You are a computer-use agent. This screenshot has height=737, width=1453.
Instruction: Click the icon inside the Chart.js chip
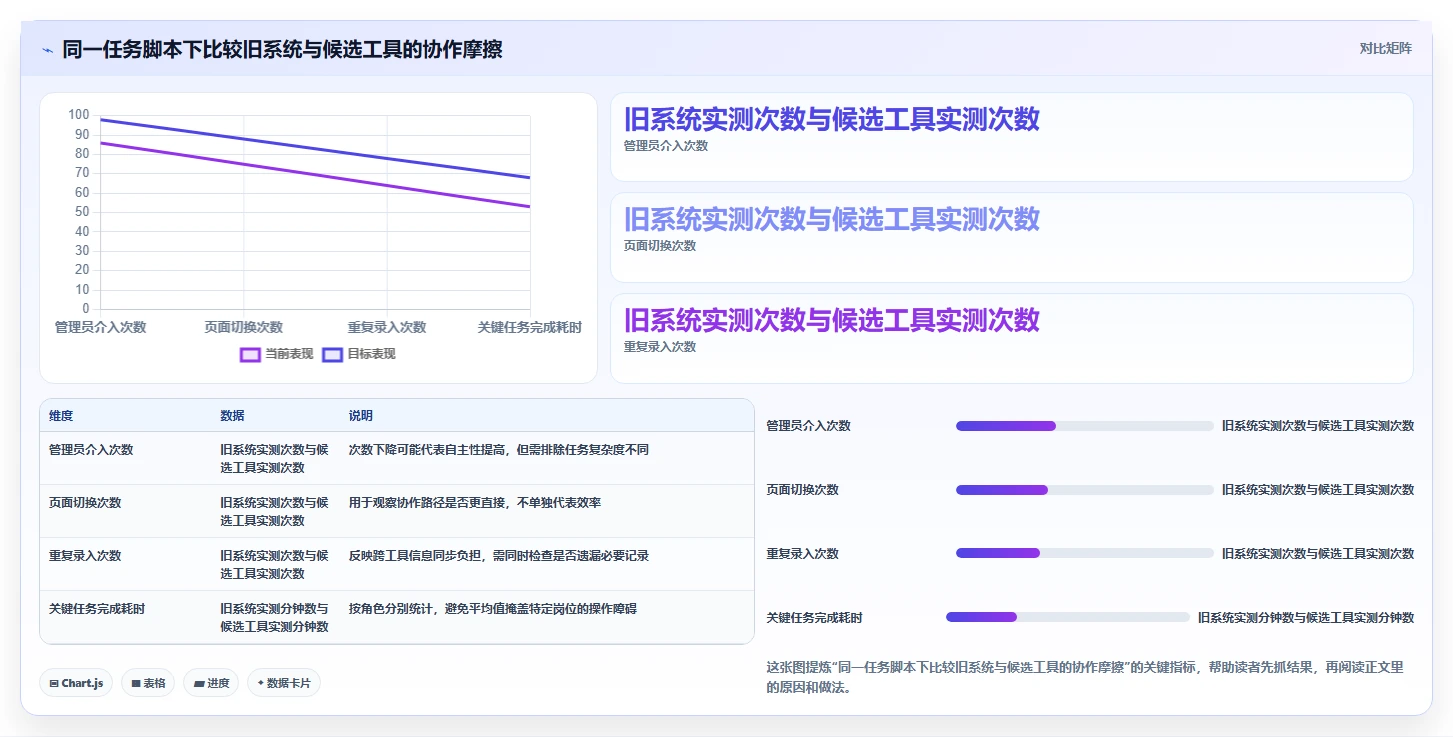coord(54,683)
